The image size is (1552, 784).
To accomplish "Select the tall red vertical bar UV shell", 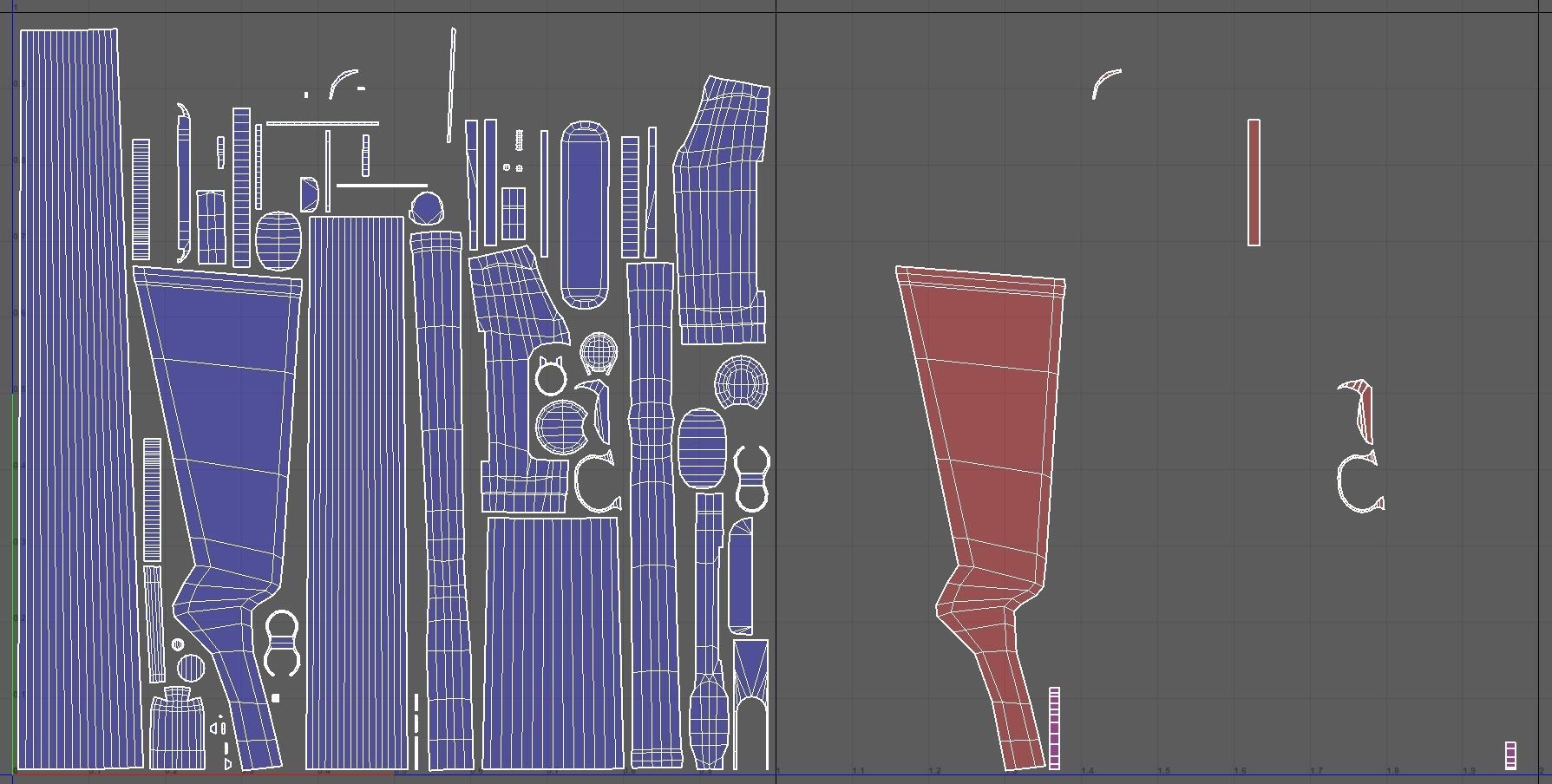I will pyautogui.click(x=1254, y=182).
